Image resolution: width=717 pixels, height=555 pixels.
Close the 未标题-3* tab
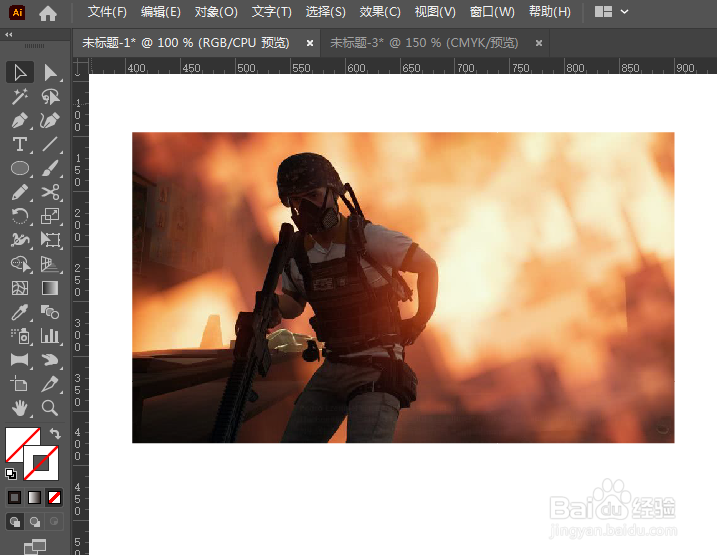click(539, 43)
